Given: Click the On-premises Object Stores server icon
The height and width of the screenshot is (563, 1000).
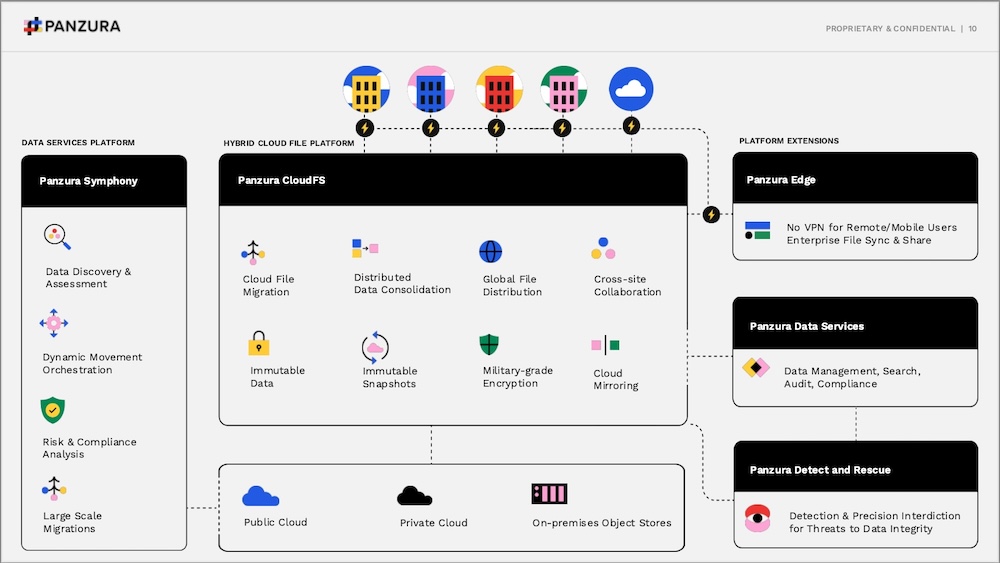Looking at the screenshot, I should coord(549,494).
